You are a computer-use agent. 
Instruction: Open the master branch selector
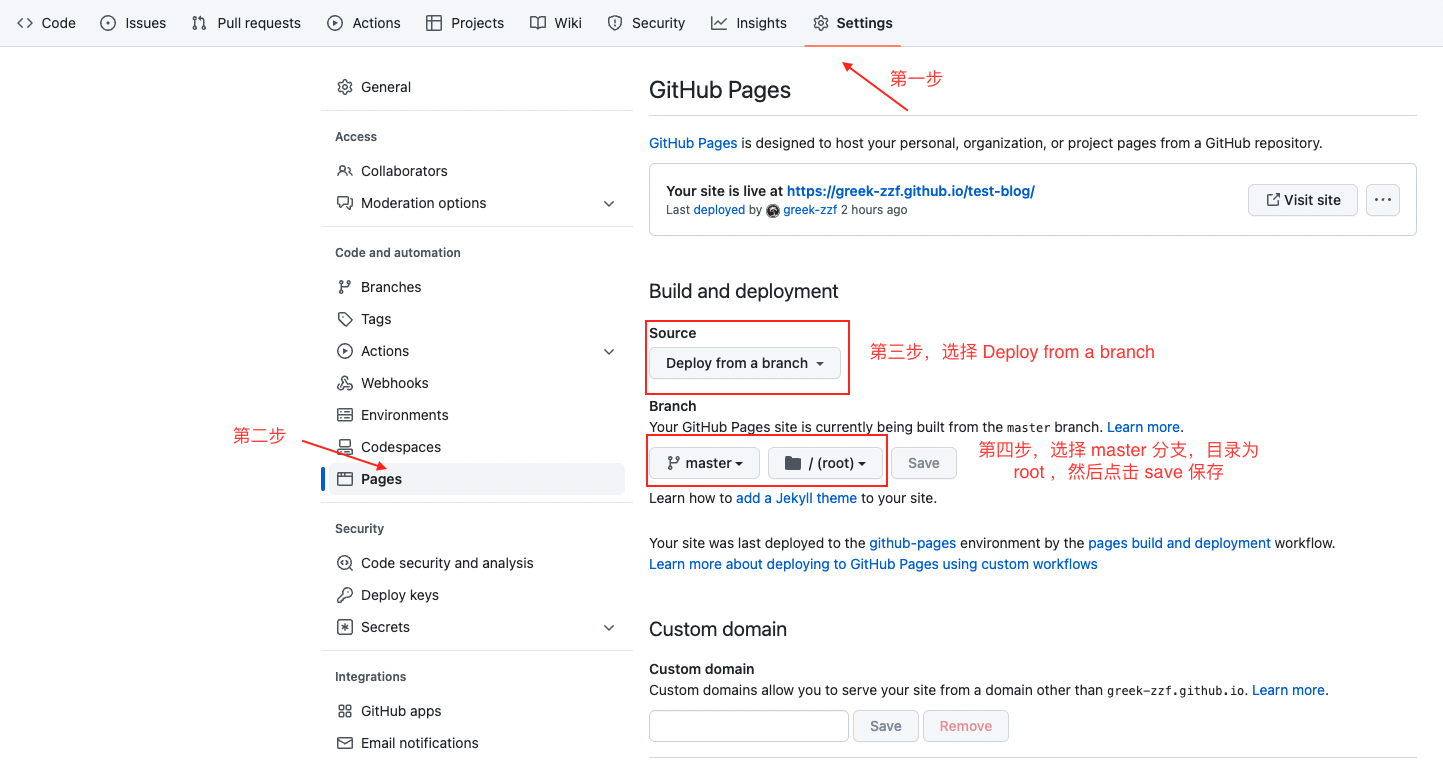(x=703, y=462)
